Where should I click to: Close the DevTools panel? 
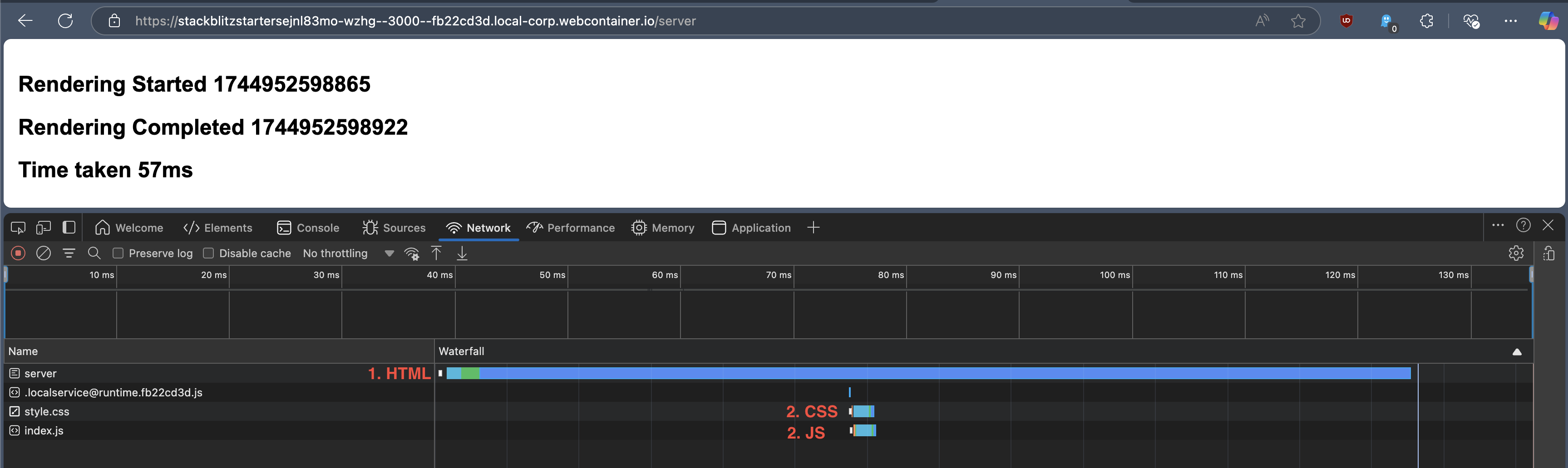coord(1548,225)
